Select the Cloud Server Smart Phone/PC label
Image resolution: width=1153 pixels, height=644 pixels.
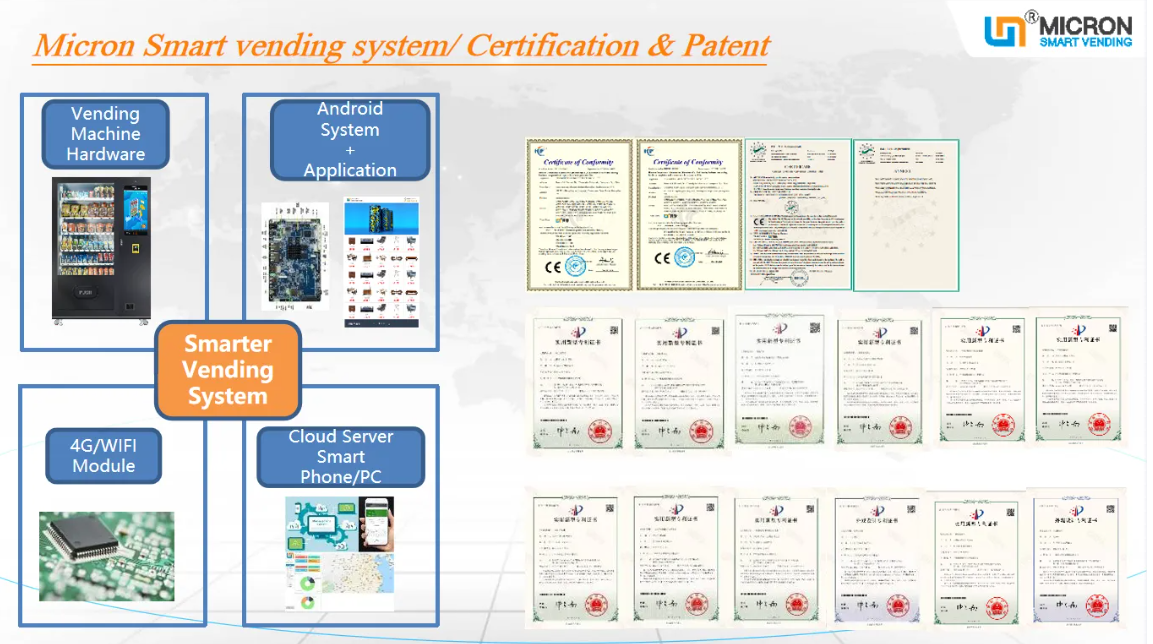click(341, 457)
